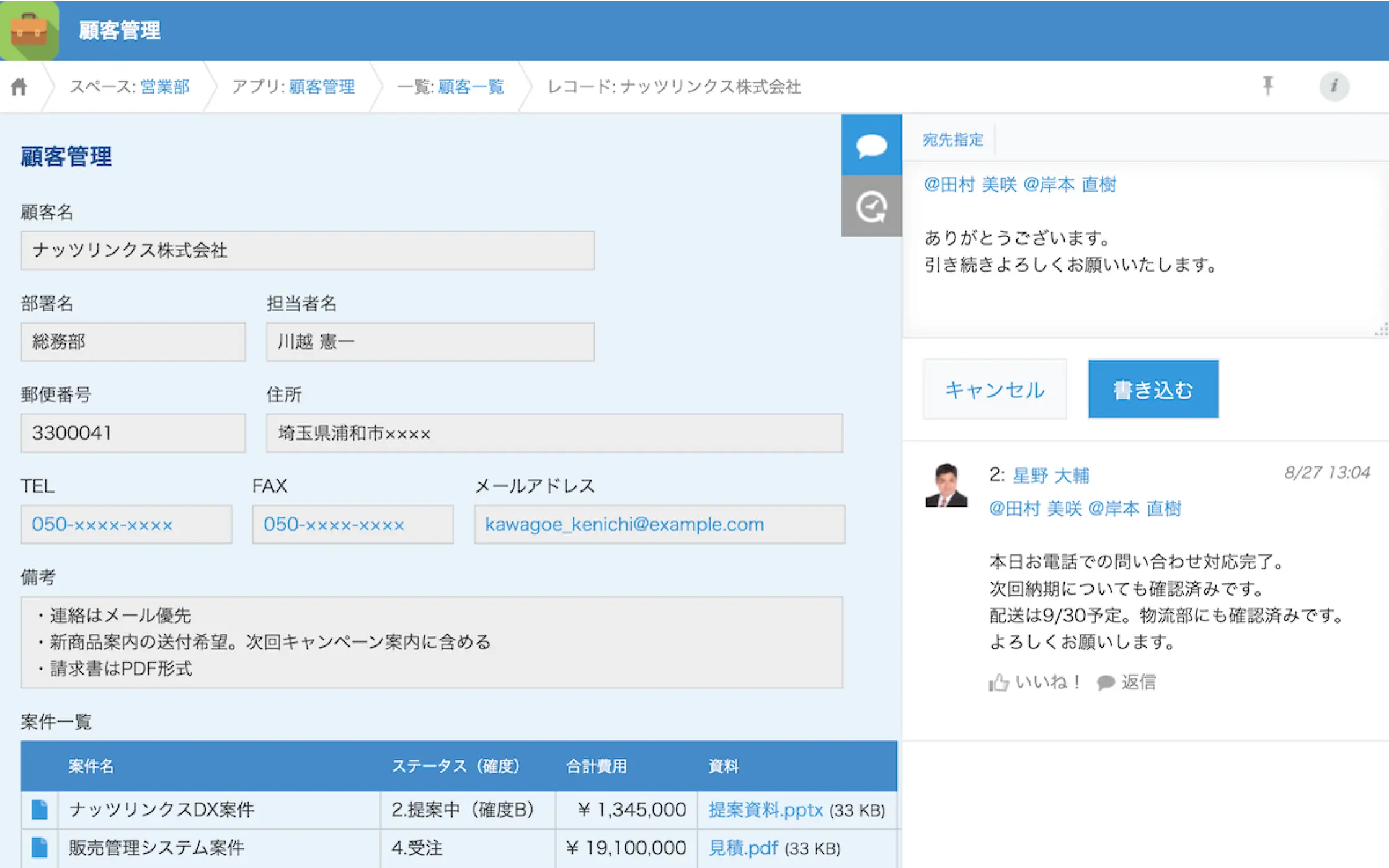Open document icon for ナッツリンクスDX案件 row

[x=40, y=809]
